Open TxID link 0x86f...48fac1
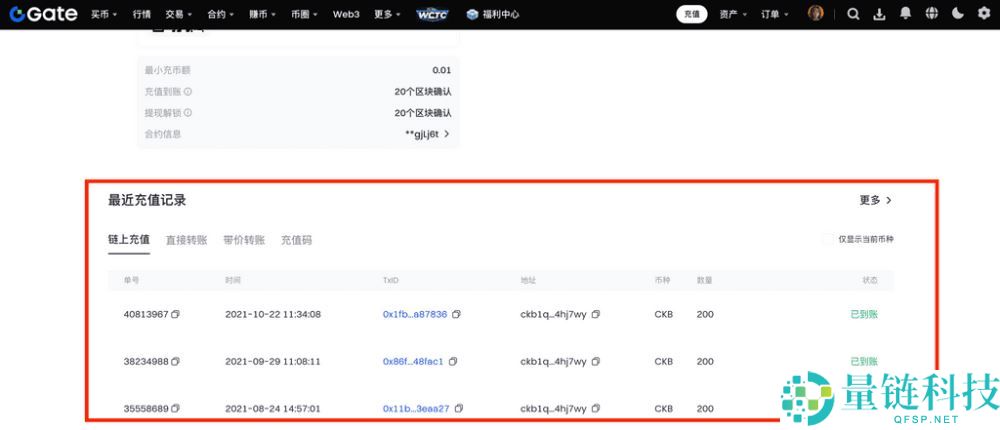The width and height of the screenshot is (1000, 430). [x=413, y=361]
